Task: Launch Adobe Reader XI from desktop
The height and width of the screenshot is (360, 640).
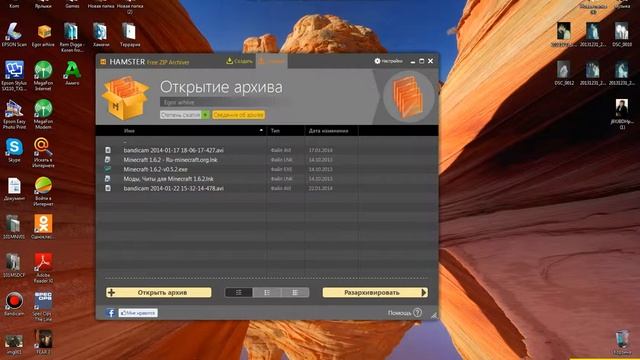Action: pos(43,268)
